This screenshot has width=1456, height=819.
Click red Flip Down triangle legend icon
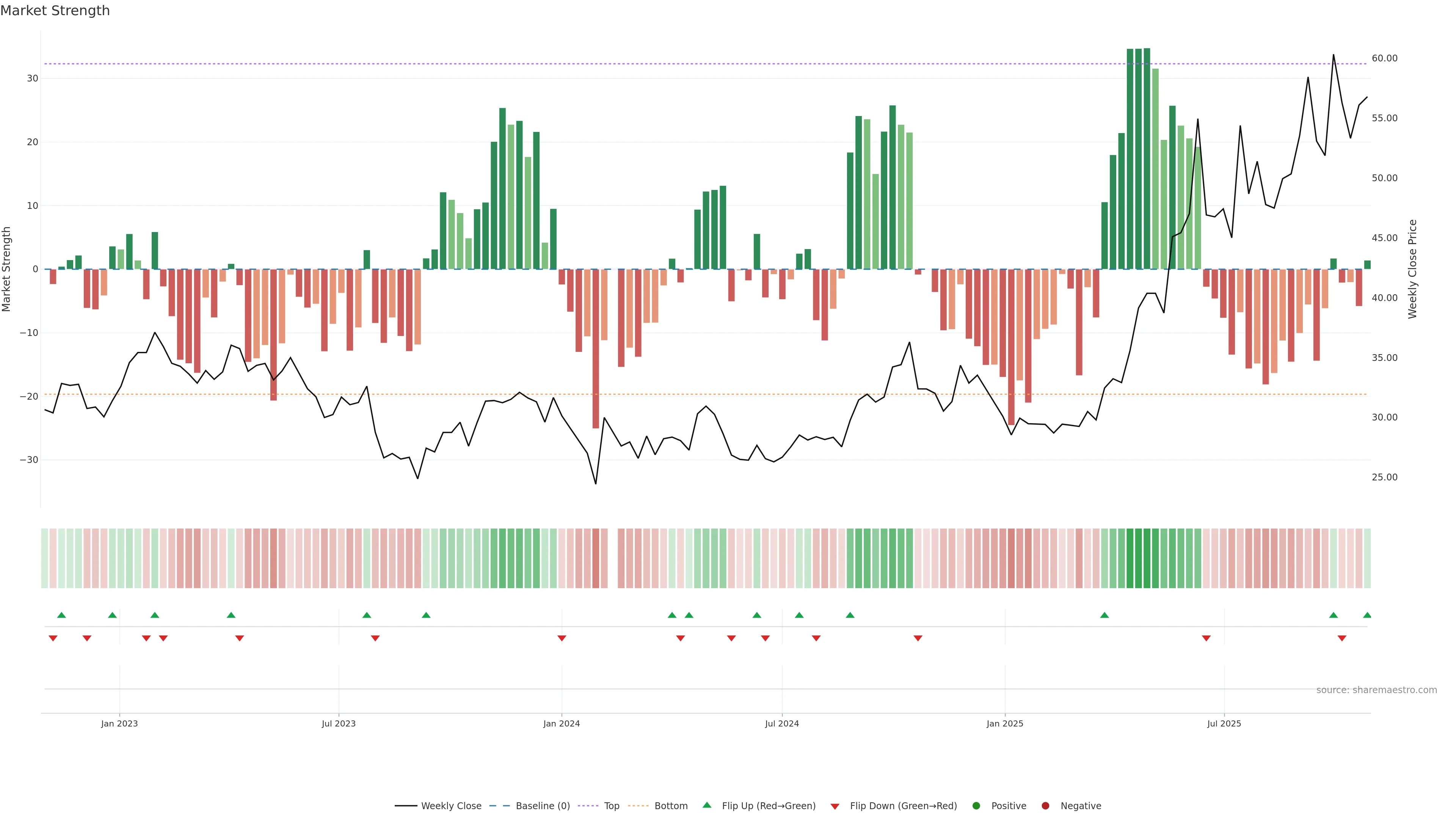835,806
